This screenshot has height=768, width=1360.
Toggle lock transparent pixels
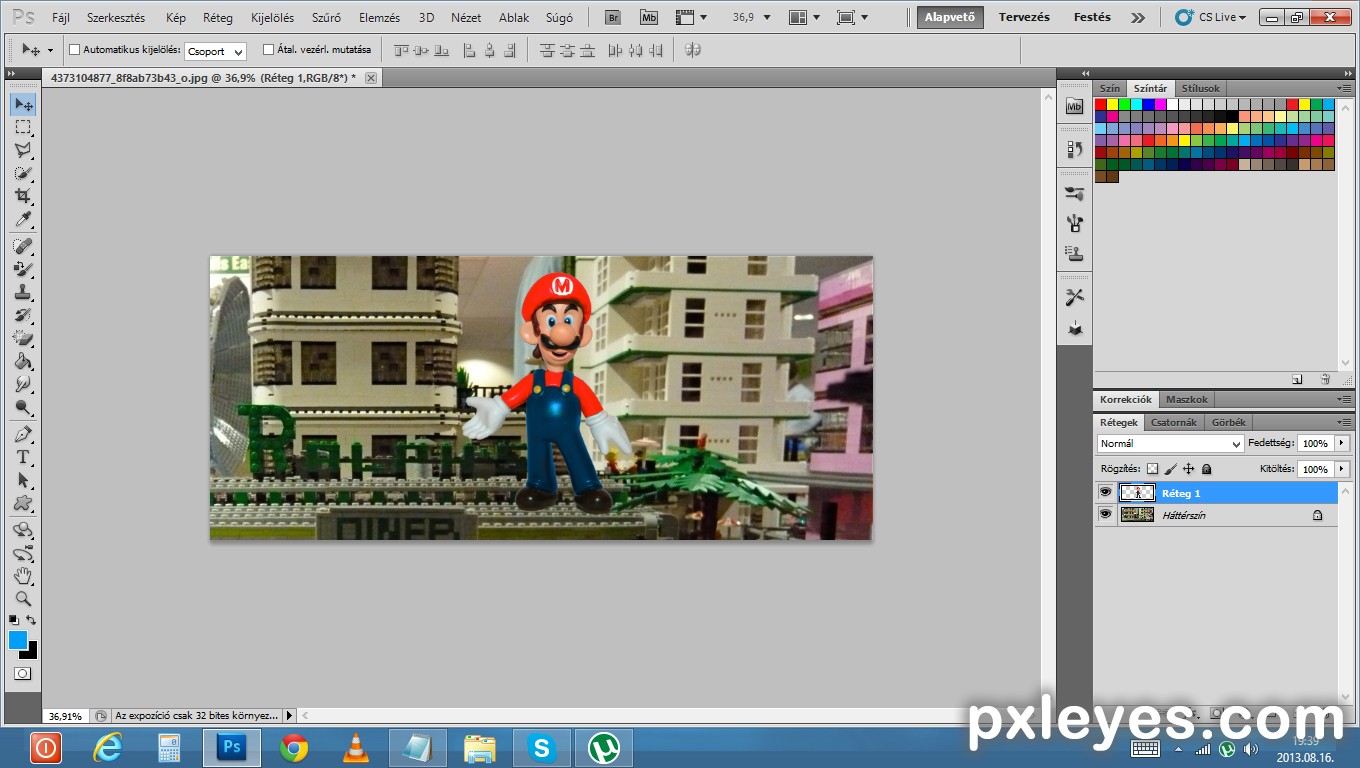1152,468
